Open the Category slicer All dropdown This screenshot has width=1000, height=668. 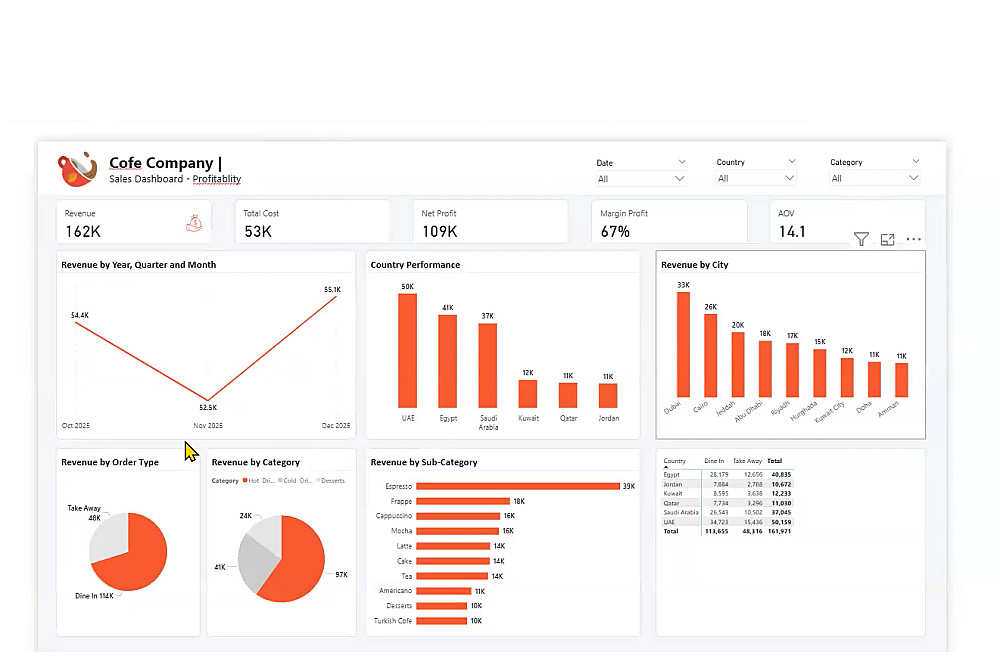(x=874, y=178)
